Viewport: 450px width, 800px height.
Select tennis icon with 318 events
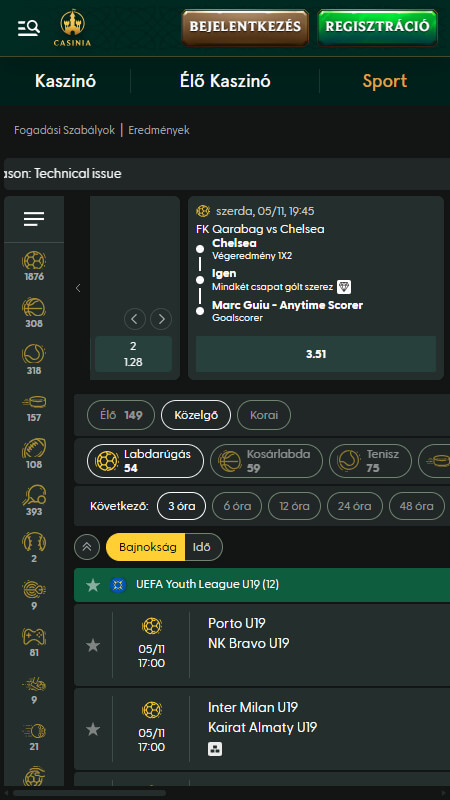34,355
